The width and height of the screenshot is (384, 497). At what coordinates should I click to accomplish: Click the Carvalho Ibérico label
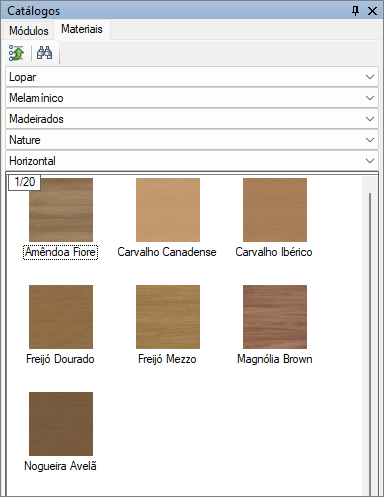tap(274, 252)
